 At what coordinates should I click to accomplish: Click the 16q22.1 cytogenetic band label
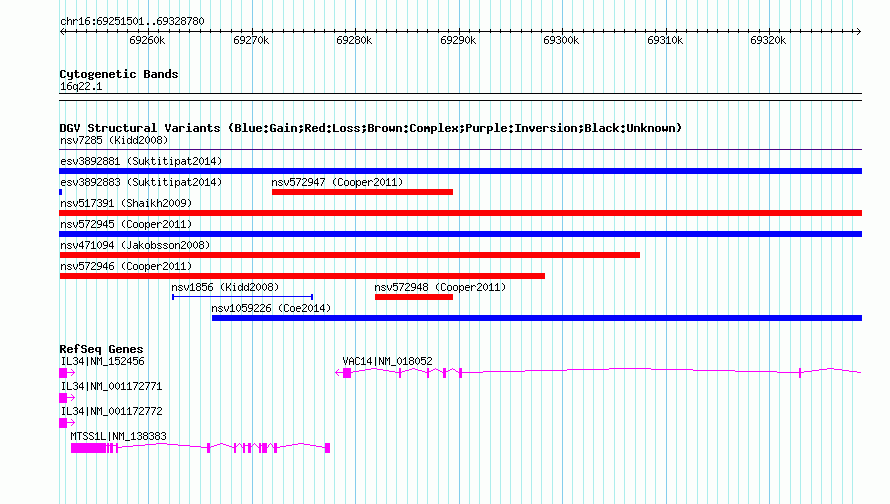click(x=81, y=87)
